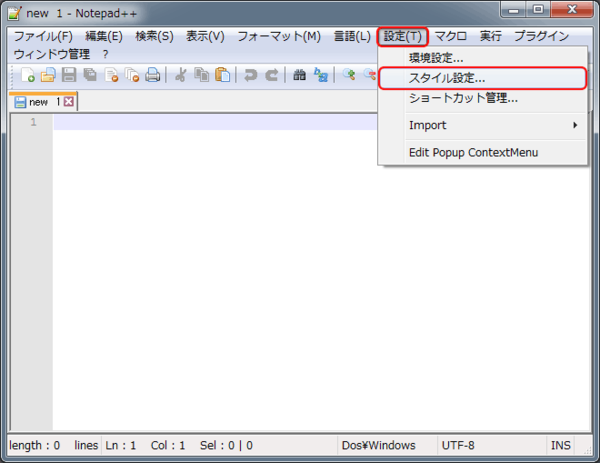
Task: Click the UTF-8 encoding status field
Action: click(x=458, y=445)
